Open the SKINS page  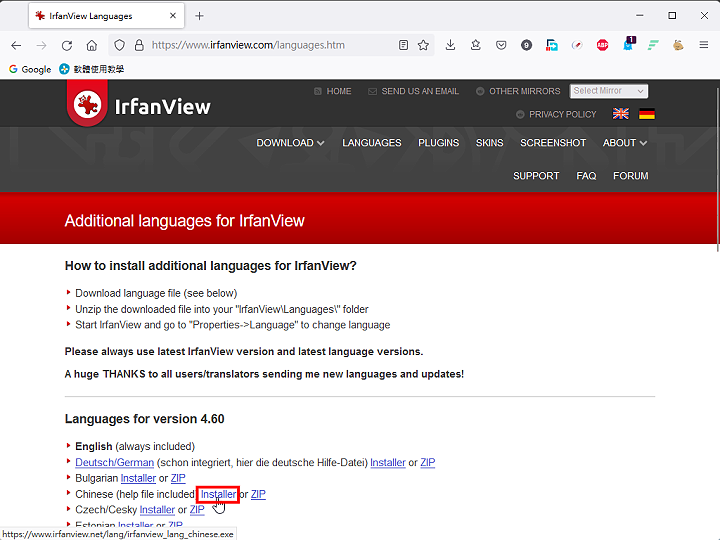489,143
